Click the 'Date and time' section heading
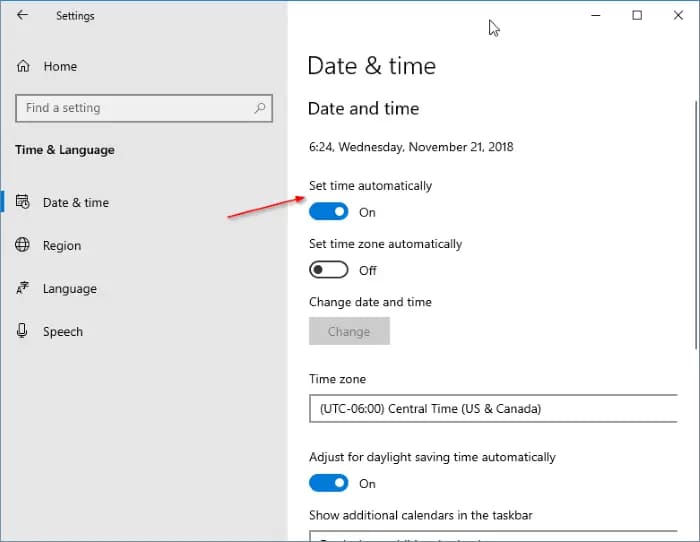The width and height of the screenshot is (700, 542). pyautogui.click(x=364, y=108)
